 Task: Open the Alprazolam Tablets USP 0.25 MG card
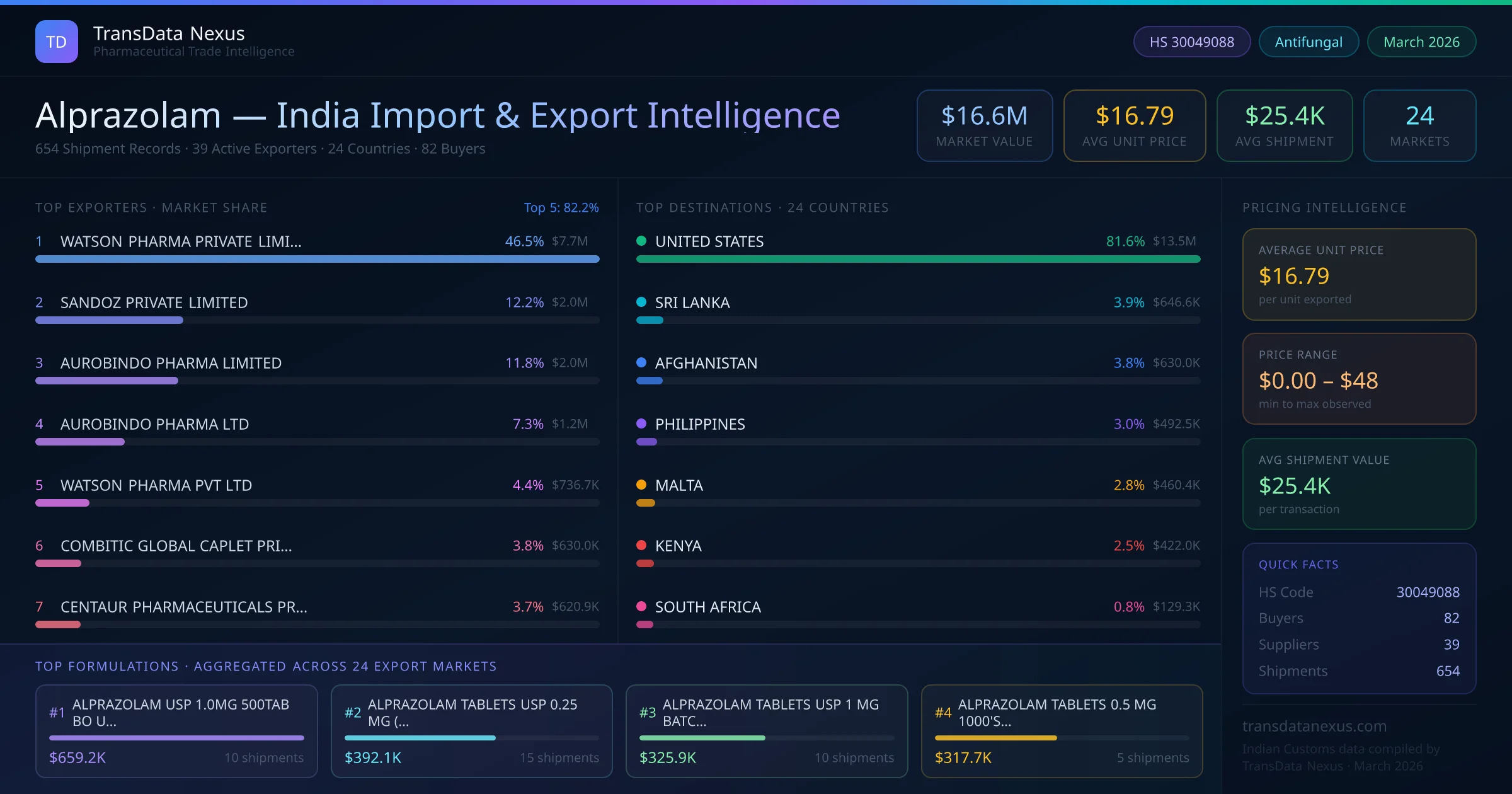tap(471, 731)
